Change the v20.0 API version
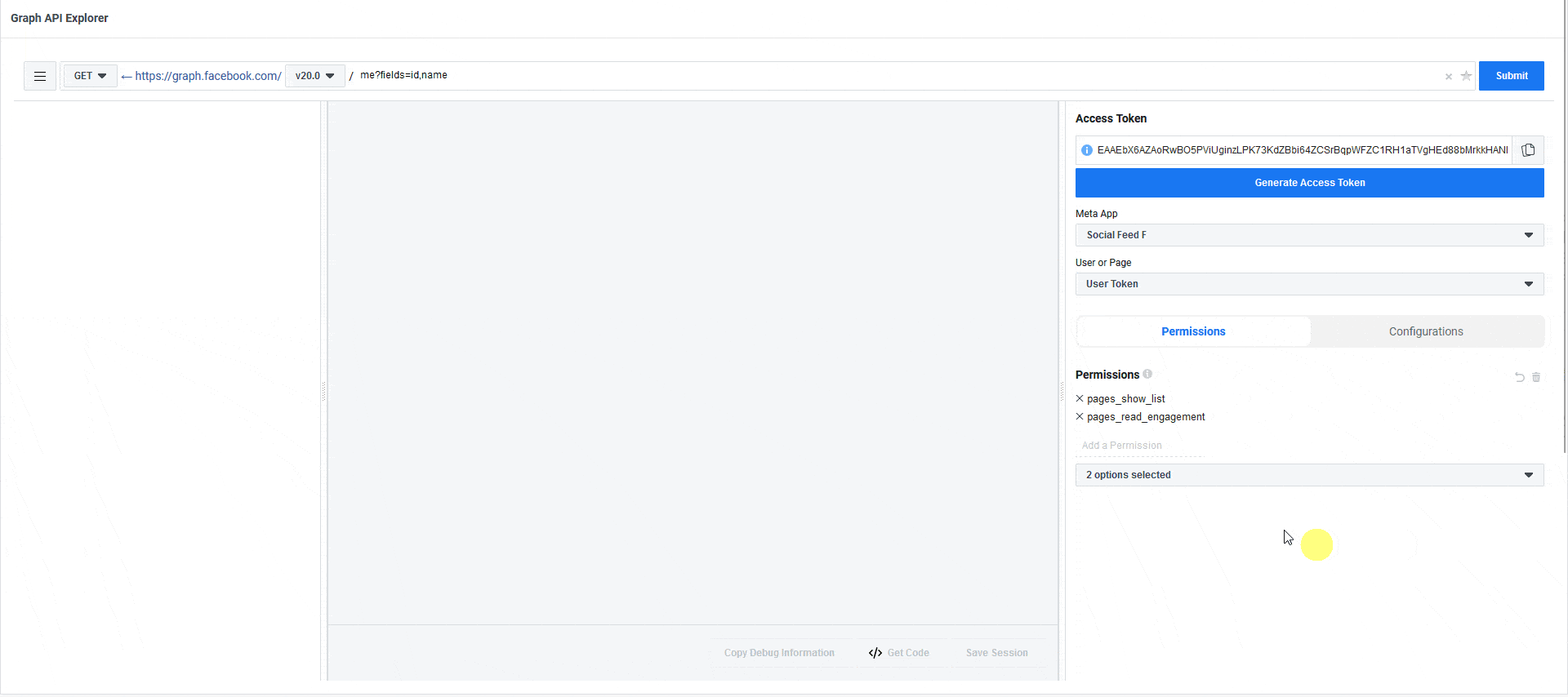The height and width of the screenshot is (697, 1568). click(x=315, y=76)
